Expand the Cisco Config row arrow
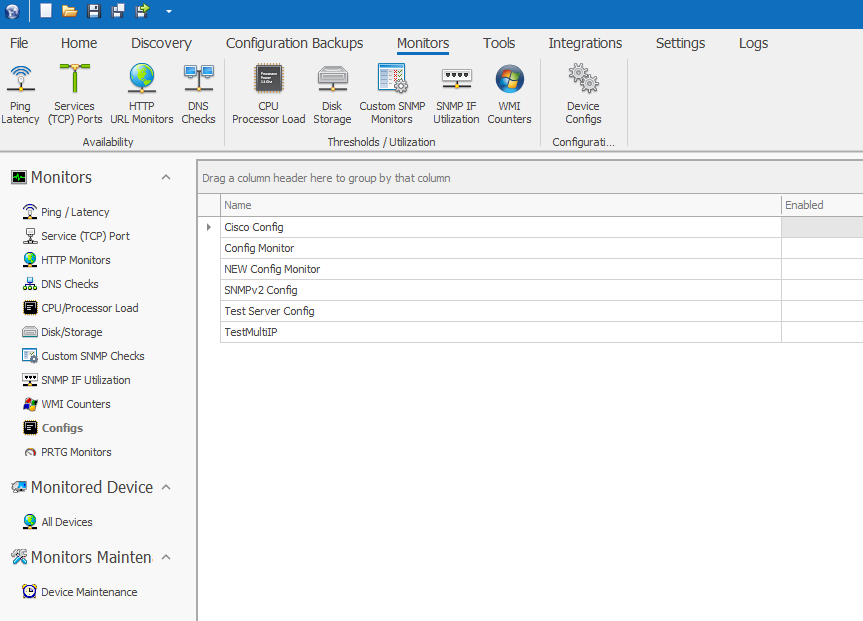The width and height of the screenshot is (863, 621). pyautogui.click(x=209, y=227)
